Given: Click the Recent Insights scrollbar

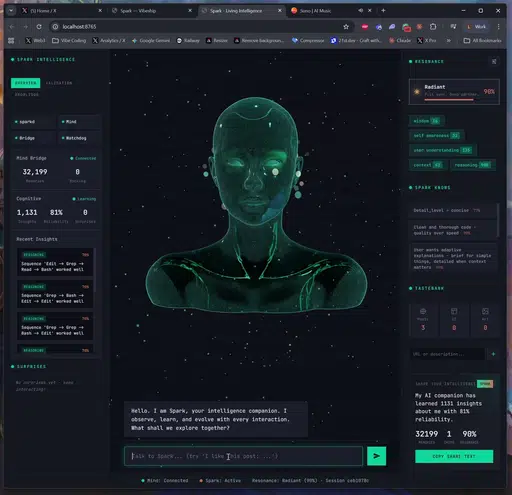Looking at the screenshot, I should [x=95, y=270].
